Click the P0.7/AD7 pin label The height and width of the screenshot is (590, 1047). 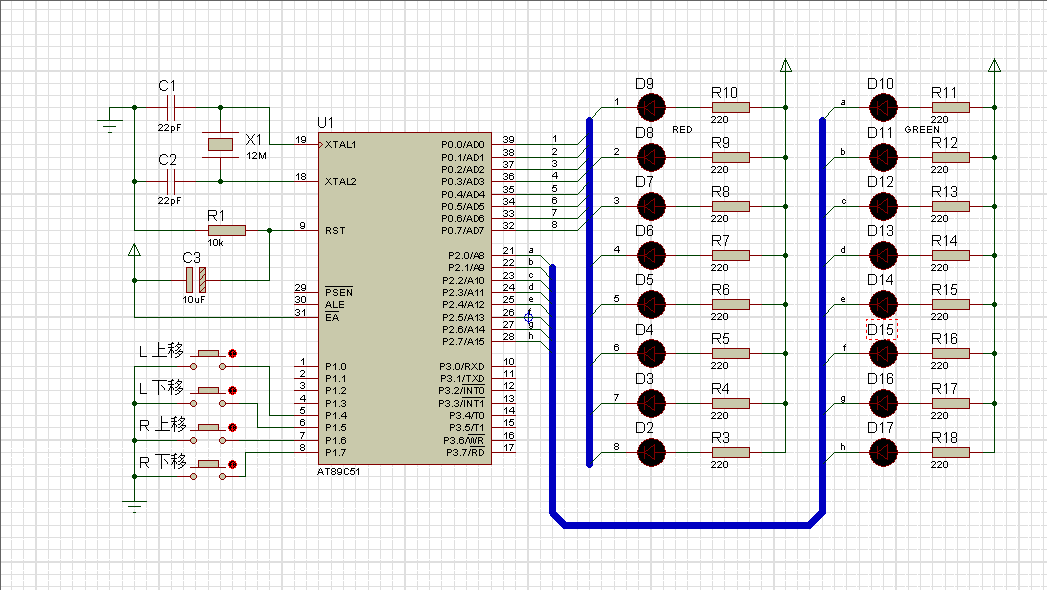pyautogui.click(x=463, y=231)
